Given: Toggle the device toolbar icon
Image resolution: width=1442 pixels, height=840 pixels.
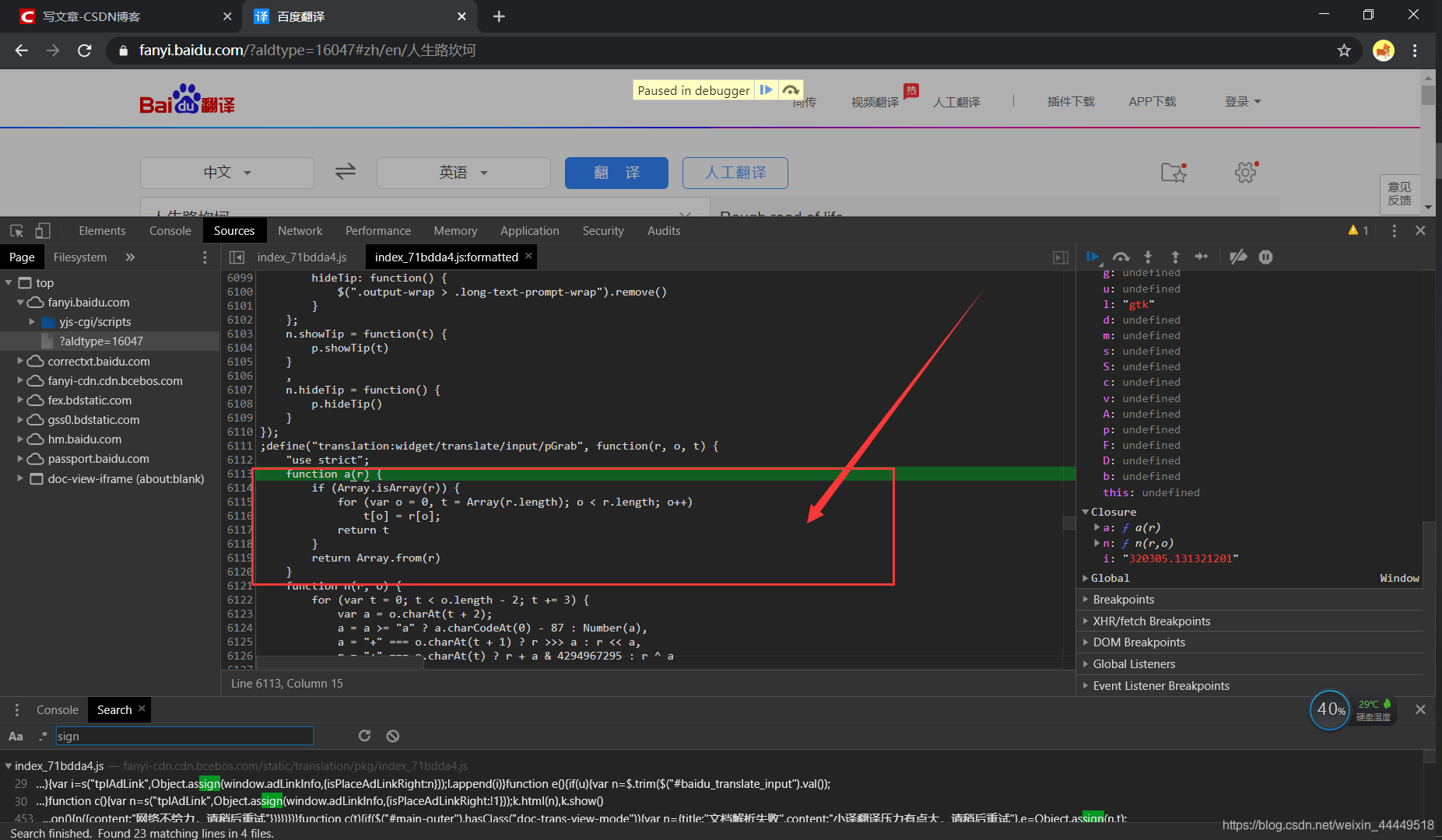Looking at the screenshot, I should click(43, 231).
